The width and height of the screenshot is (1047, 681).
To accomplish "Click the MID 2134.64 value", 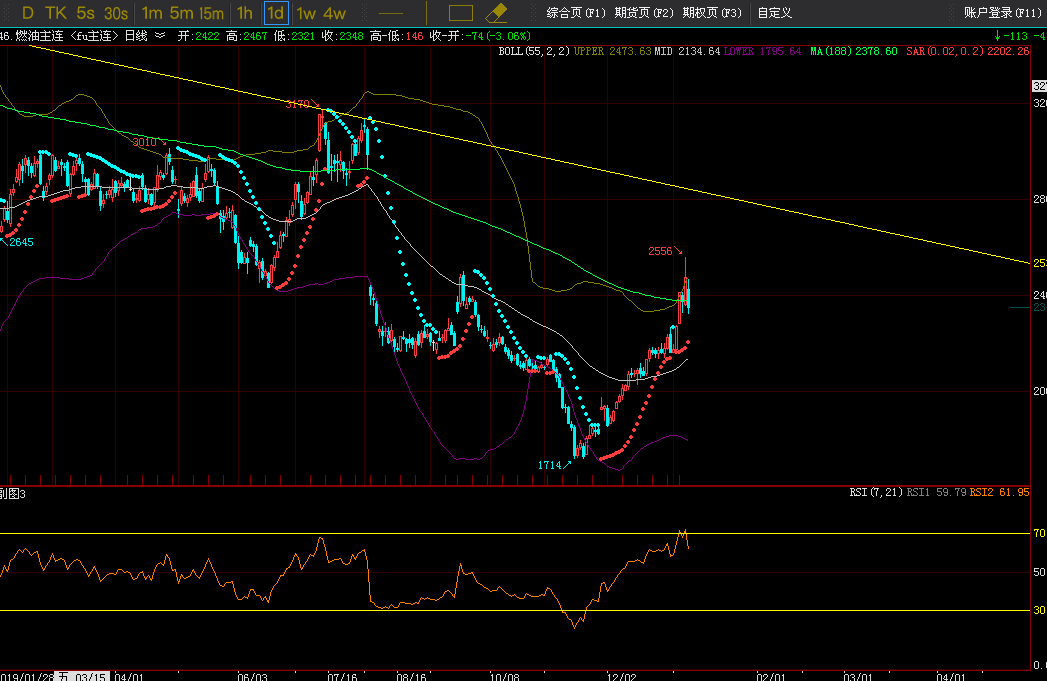I will coord(687,51).
